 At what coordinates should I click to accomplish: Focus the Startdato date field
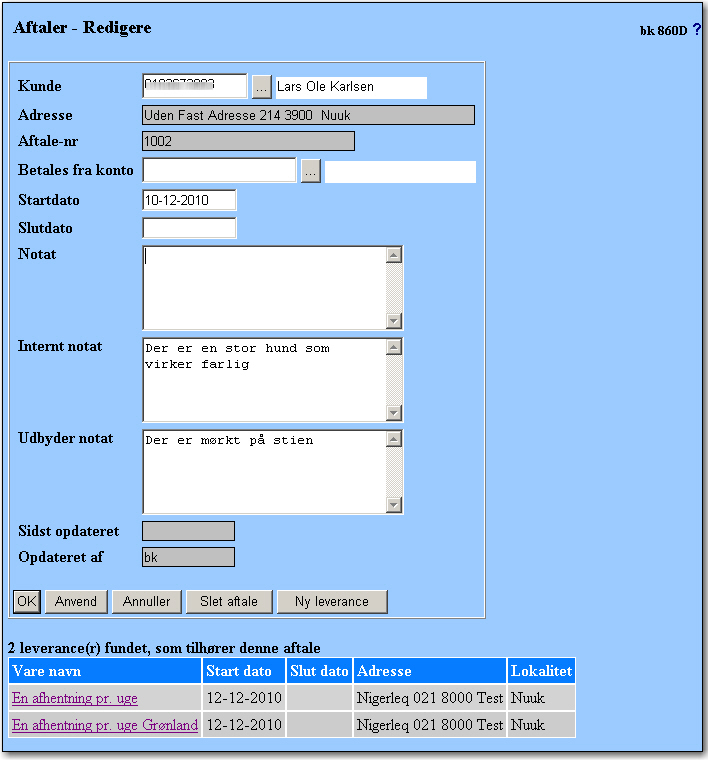pos(189,200)
